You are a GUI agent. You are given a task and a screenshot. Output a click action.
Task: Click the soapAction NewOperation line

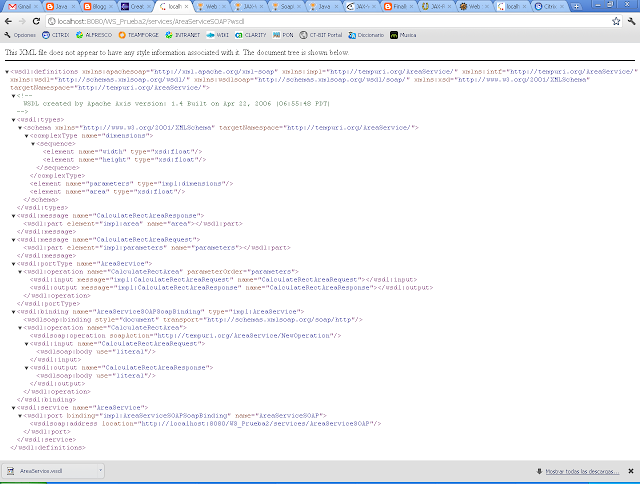point(185,336)
